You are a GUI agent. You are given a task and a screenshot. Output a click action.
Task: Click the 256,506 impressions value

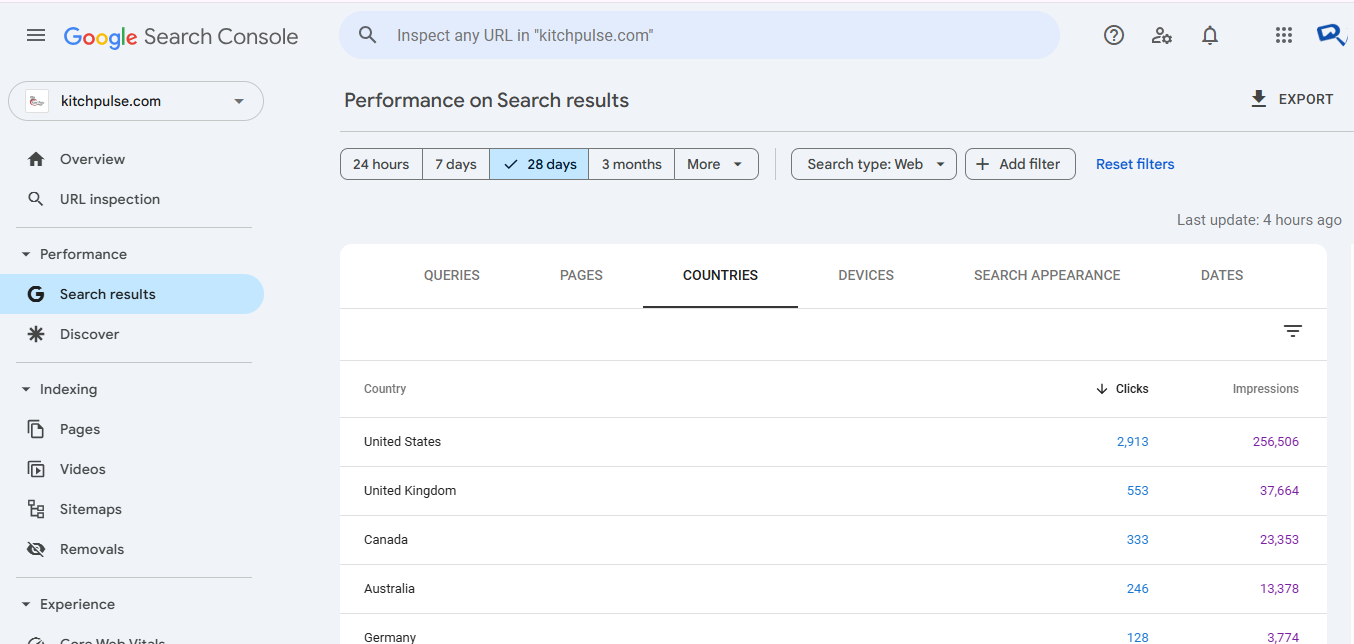point(1276,442)
